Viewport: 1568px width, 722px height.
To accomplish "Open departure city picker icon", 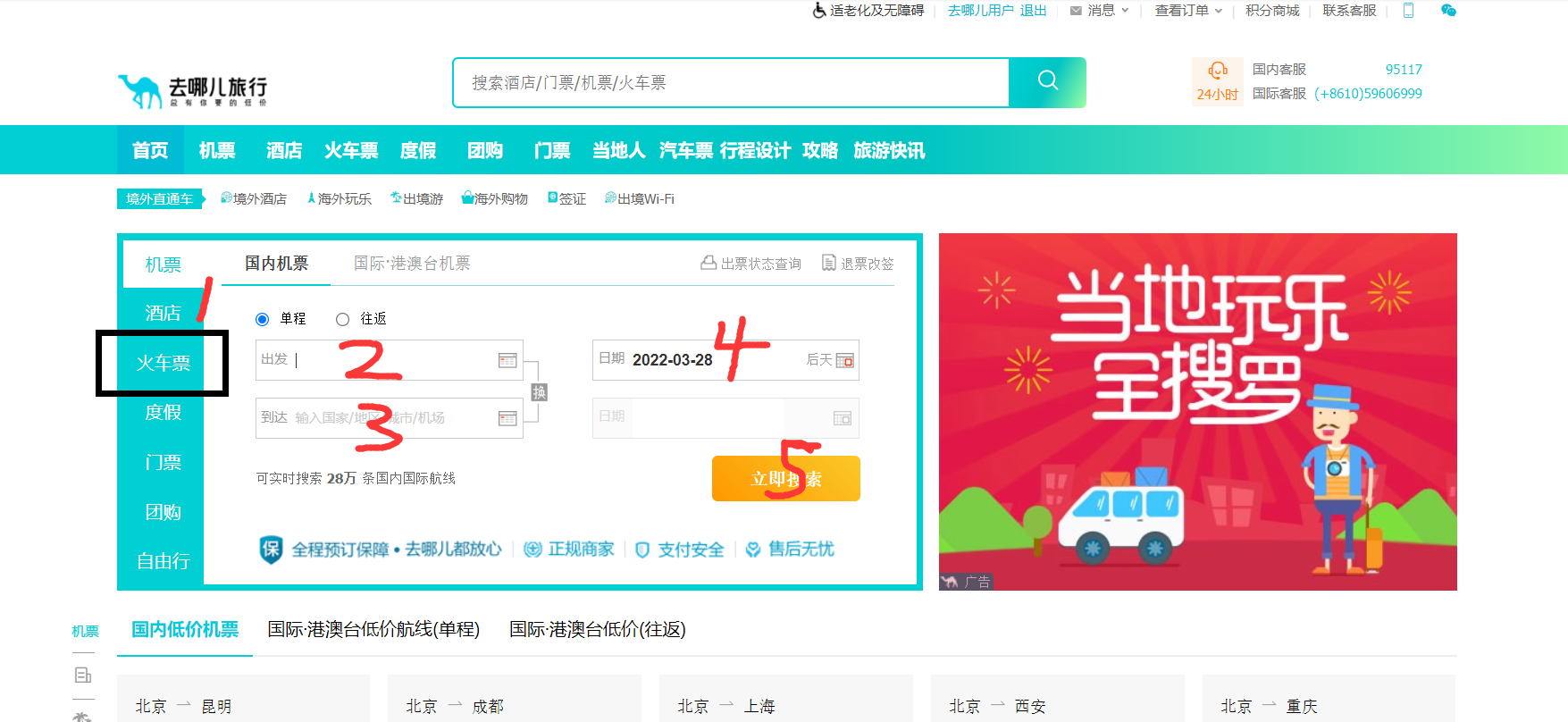I will click(507, 360).
